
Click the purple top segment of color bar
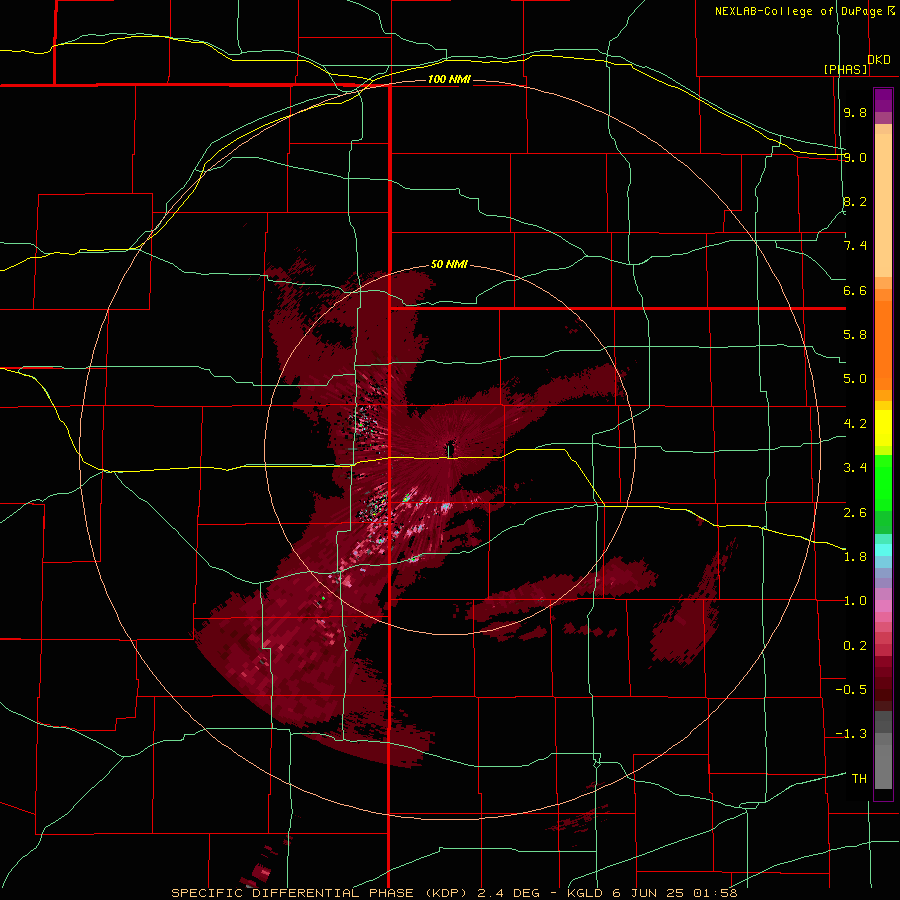[x=883, y=100]
